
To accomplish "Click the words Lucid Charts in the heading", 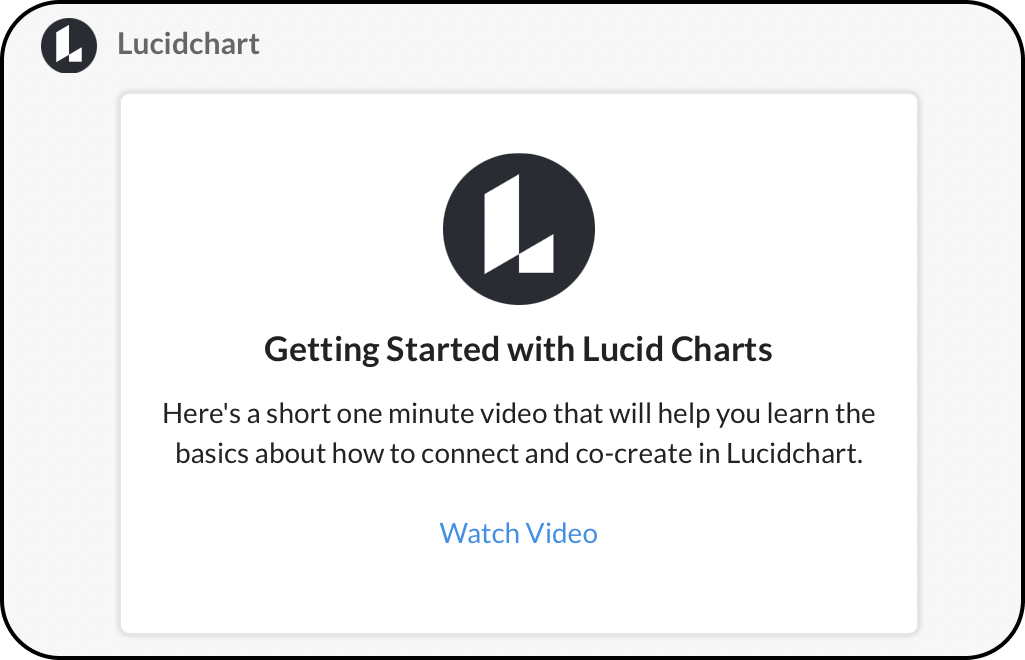I will click(677, 349).
